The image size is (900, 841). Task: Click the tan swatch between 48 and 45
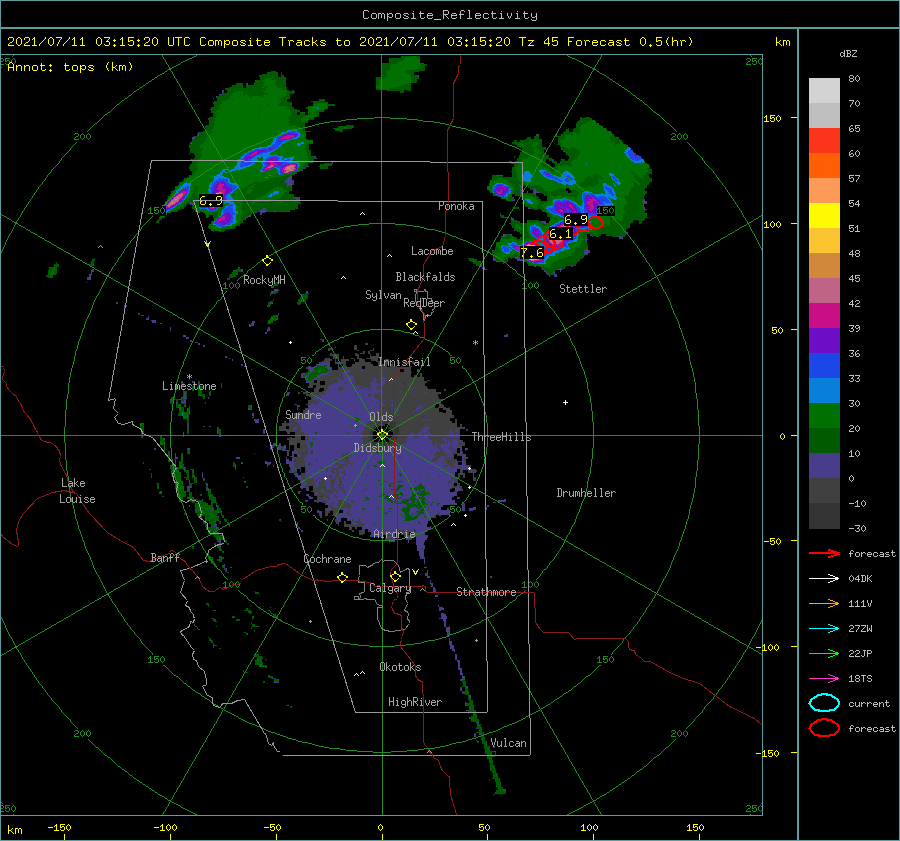click(x=824, y=266)
